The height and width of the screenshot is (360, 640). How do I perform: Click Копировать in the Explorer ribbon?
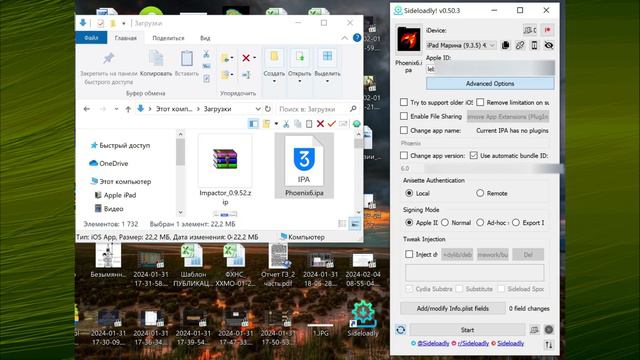point(156,64)
